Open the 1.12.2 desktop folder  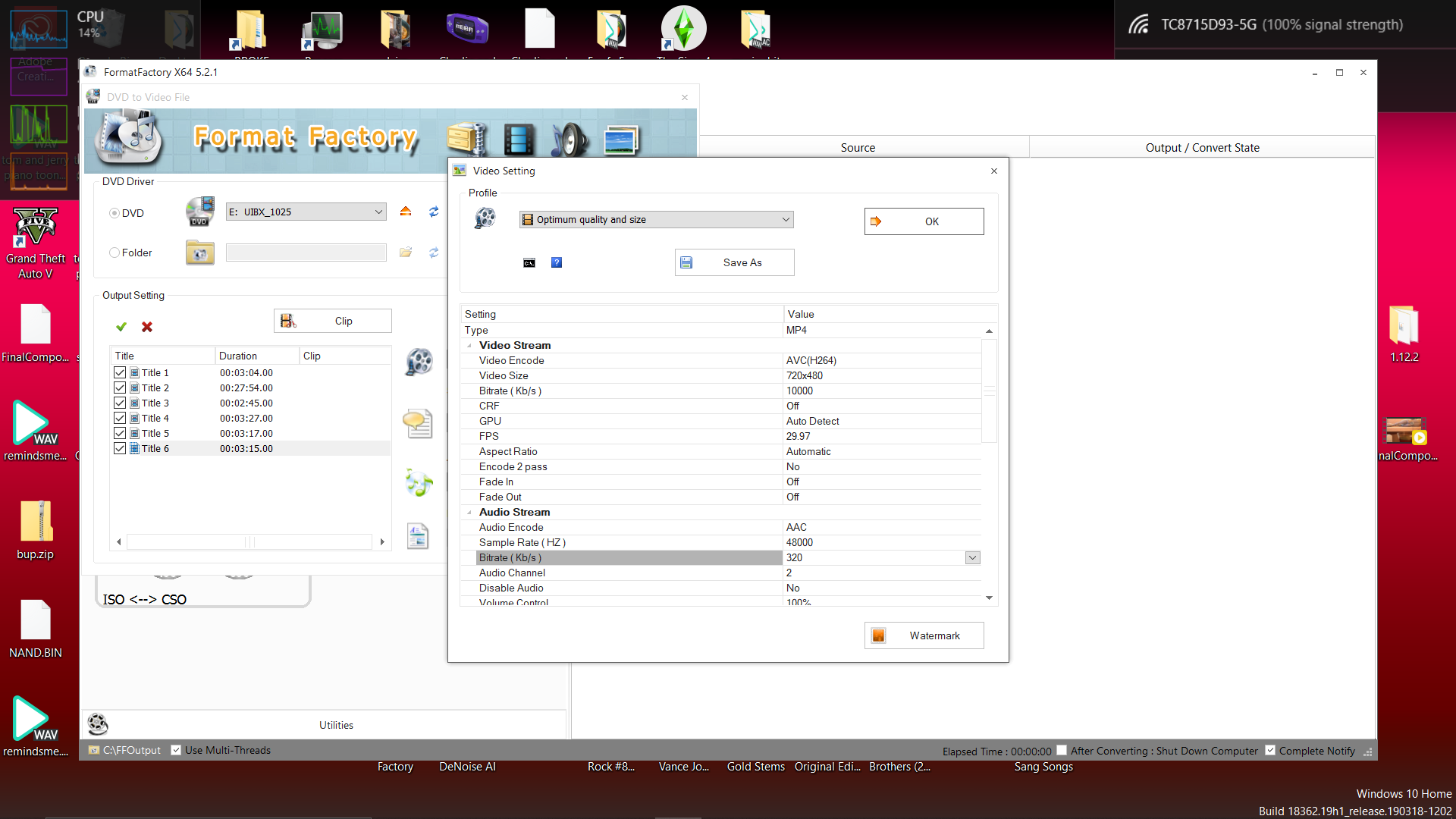pos(1404,334)
